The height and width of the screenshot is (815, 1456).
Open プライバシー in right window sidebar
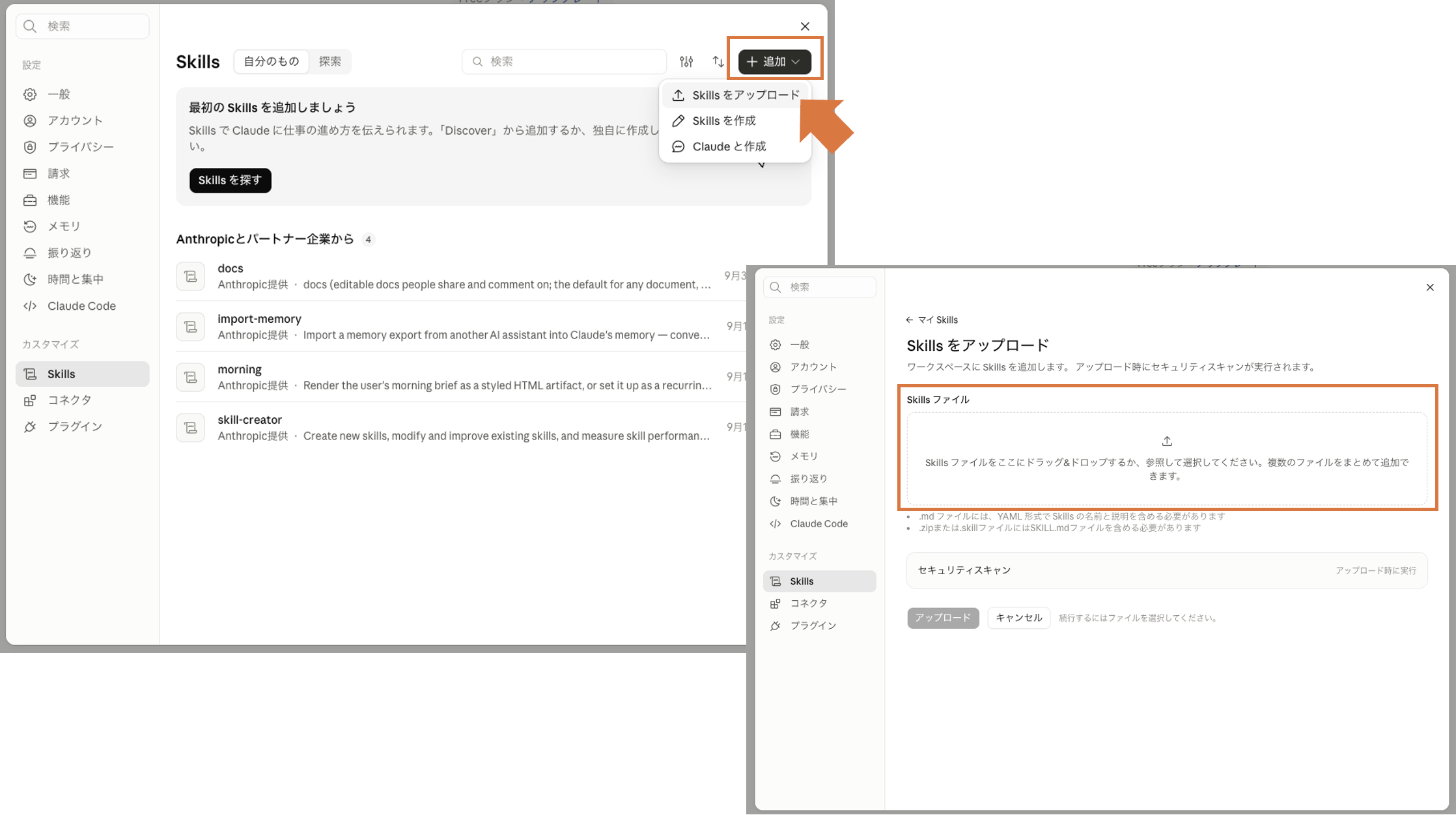coord(819,389)
